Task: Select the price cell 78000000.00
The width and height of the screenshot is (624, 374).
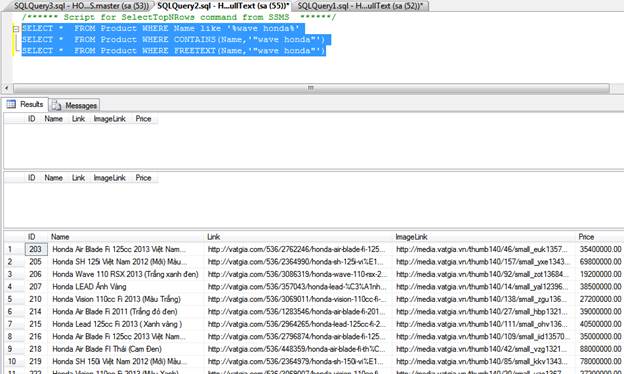Action: click(600, 361)
